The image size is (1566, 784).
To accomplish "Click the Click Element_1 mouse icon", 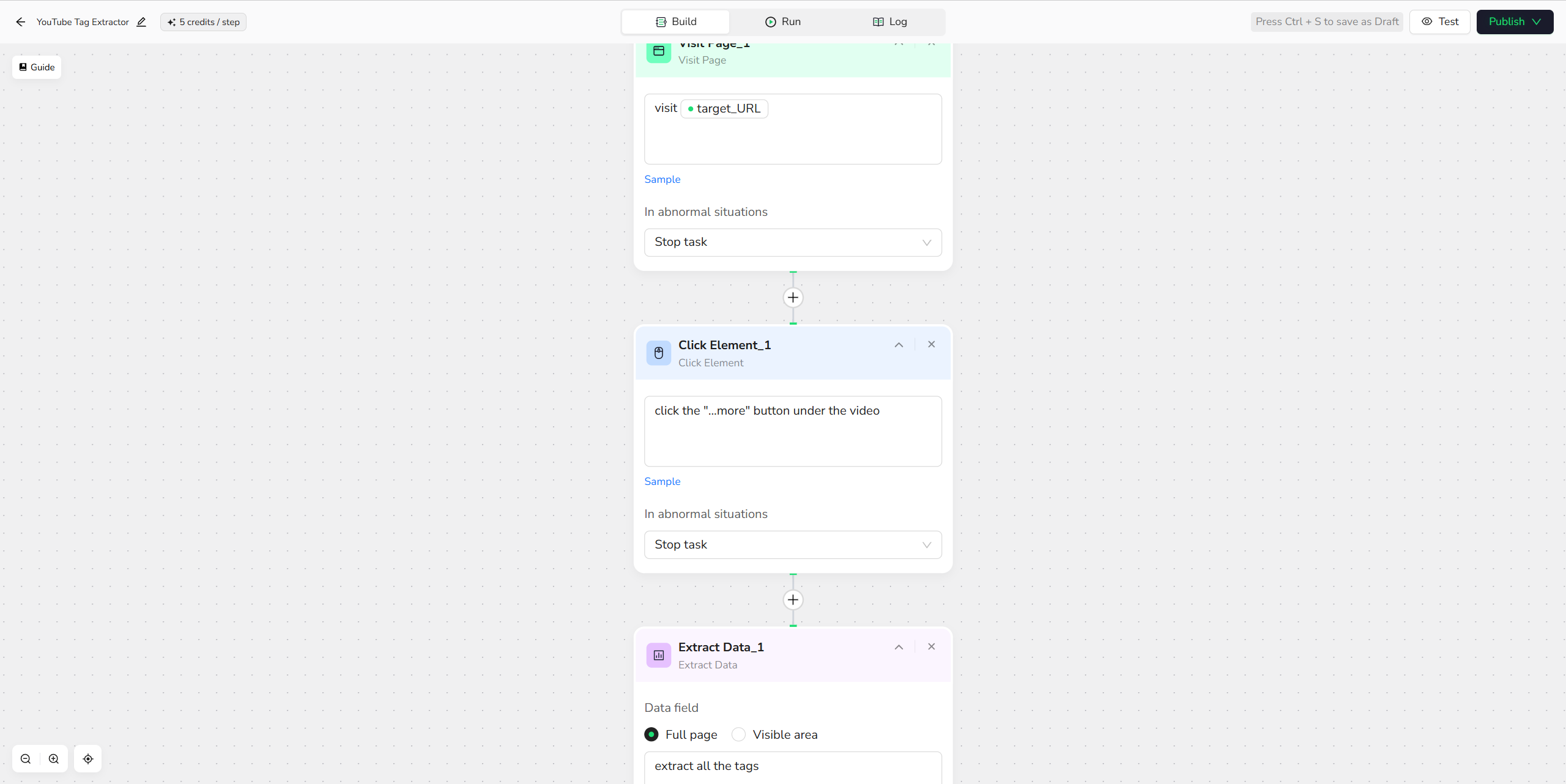I will click(659, 353).
